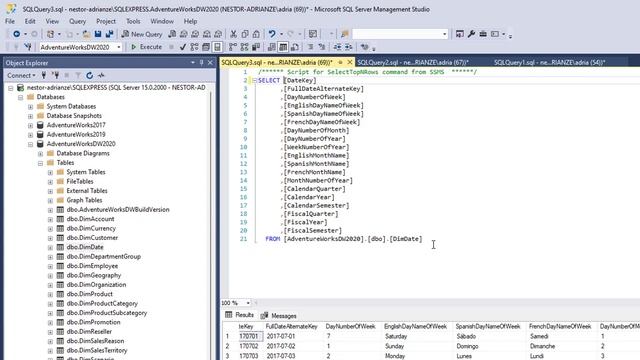Collapse the Tables folder node

[40, 163]
